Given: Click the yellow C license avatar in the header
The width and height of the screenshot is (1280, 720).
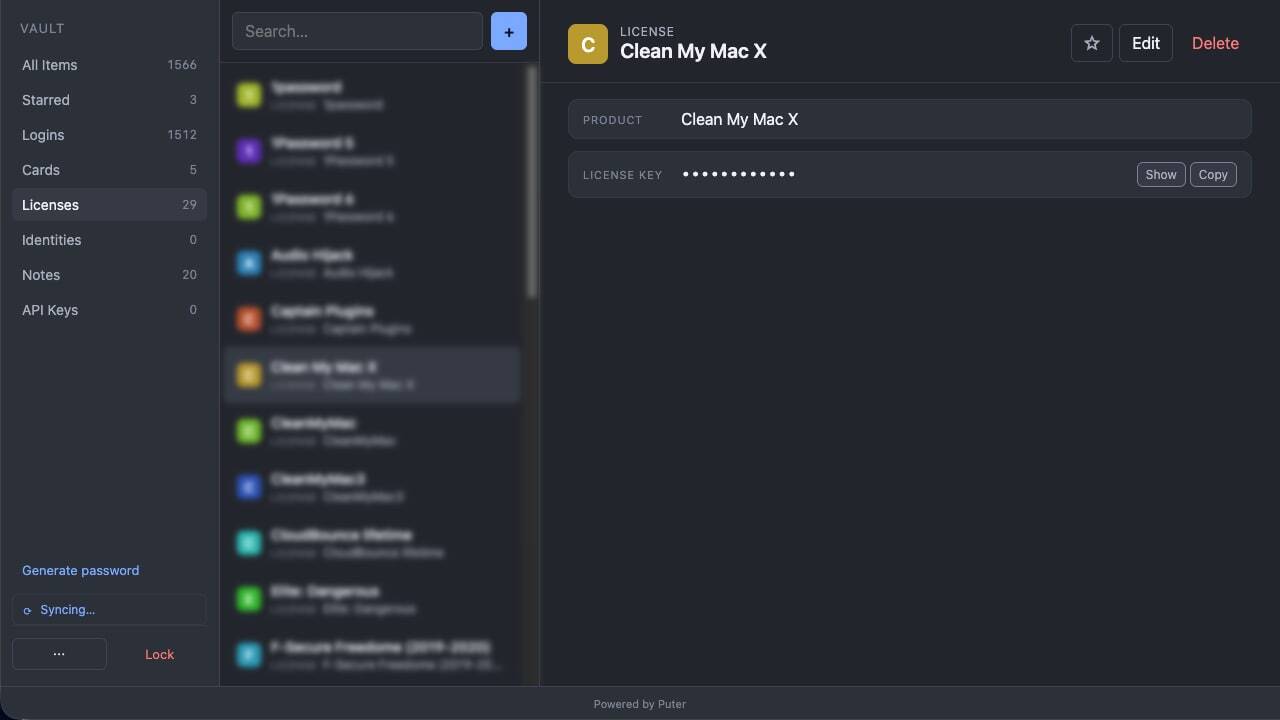Looking at the screenshot, I should [588, 44].
